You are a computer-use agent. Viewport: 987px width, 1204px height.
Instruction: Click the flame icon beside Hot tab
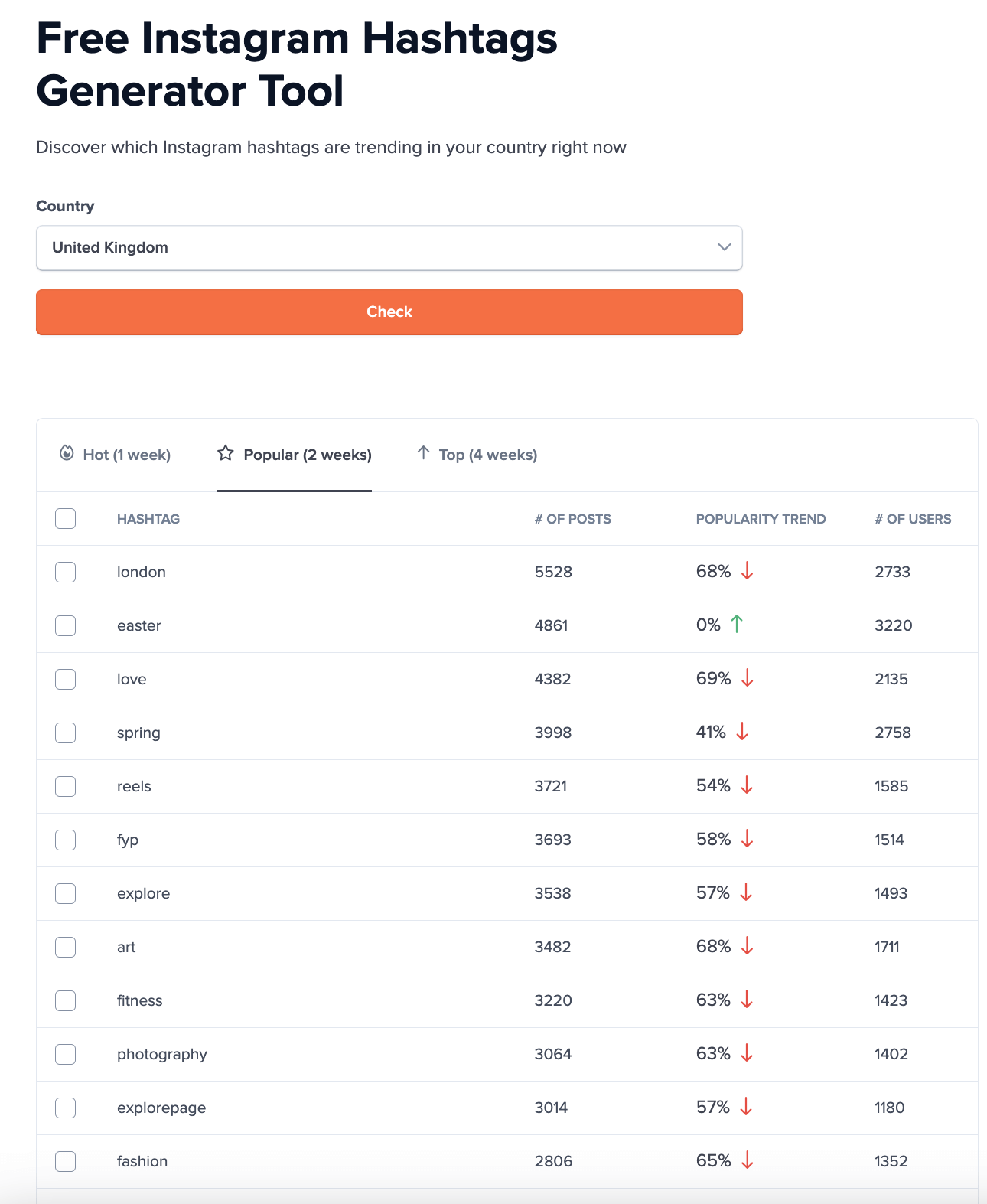[x=67, y=453]
